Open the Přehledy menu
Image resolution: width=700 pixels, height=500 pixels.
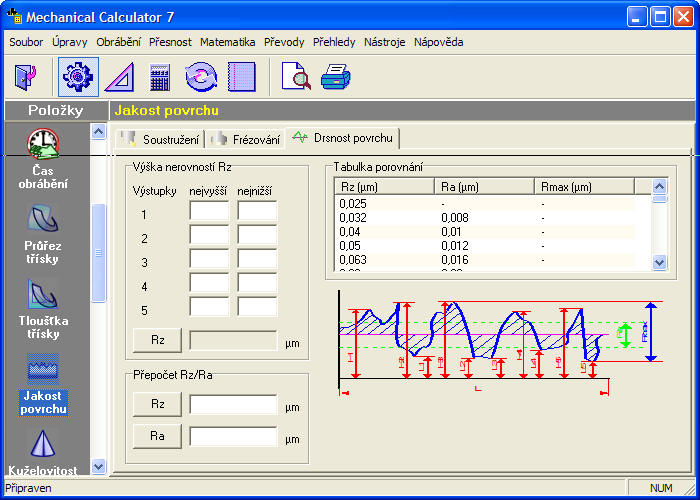coord(334,42)
